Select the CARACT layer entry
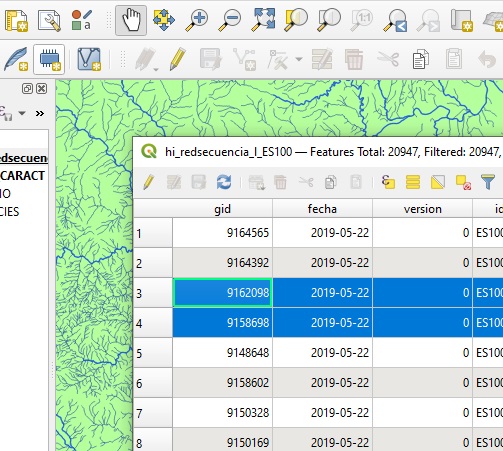This screenshot has height=451, width=503. coord(22,176)
